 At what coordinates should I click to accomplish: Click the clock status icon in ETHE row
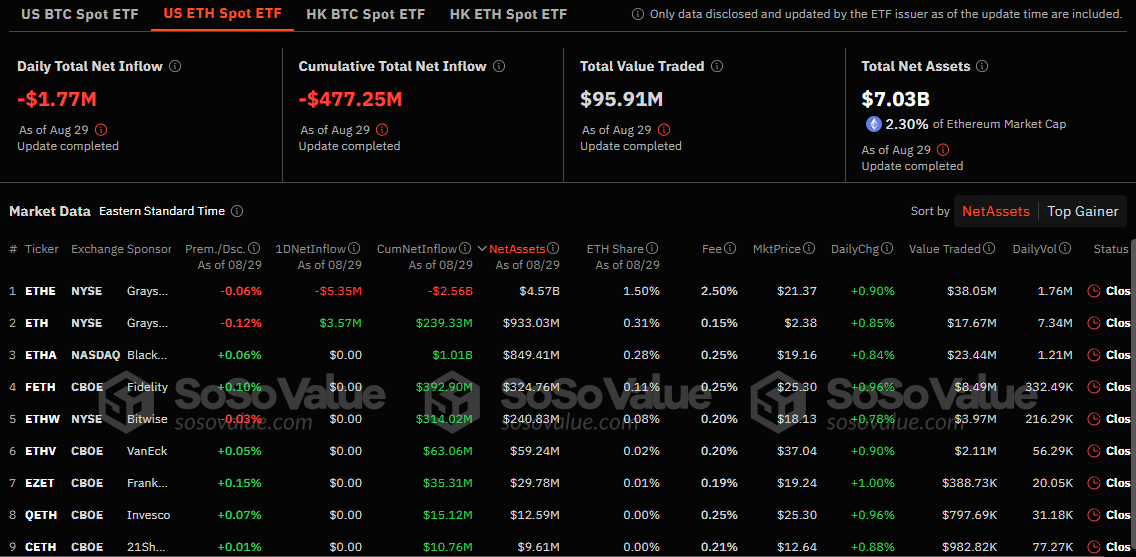1094,291
